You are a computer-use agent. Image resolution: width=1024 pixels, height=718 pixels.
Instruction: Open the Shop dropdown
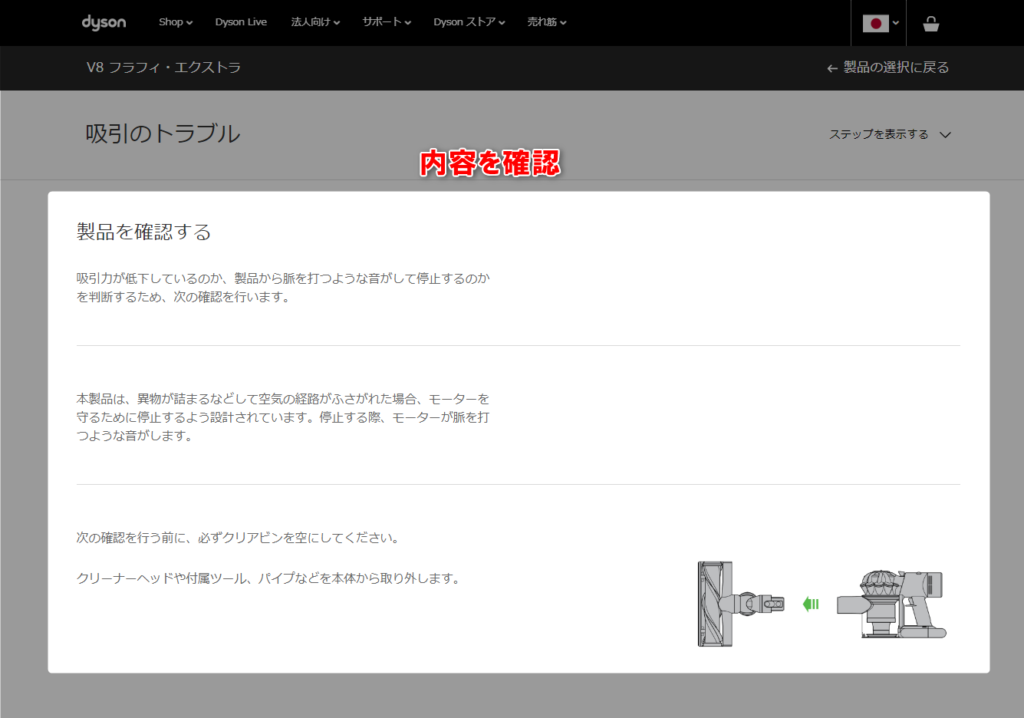pos(174,22)
